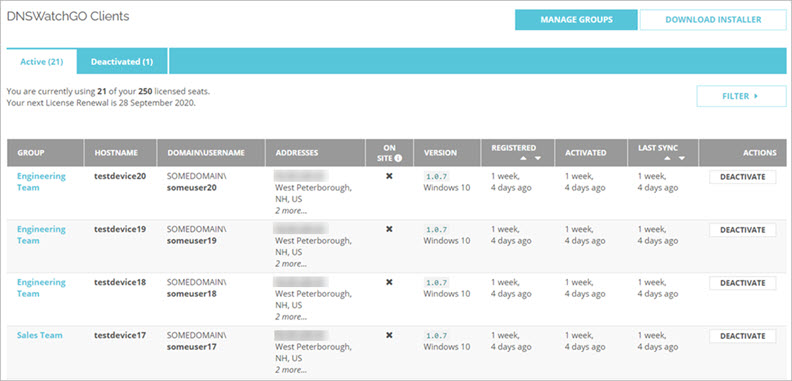Click version 1.0.7 tag for testdevice18
Screen dimensions: 792x381
(x=436, y=282)
